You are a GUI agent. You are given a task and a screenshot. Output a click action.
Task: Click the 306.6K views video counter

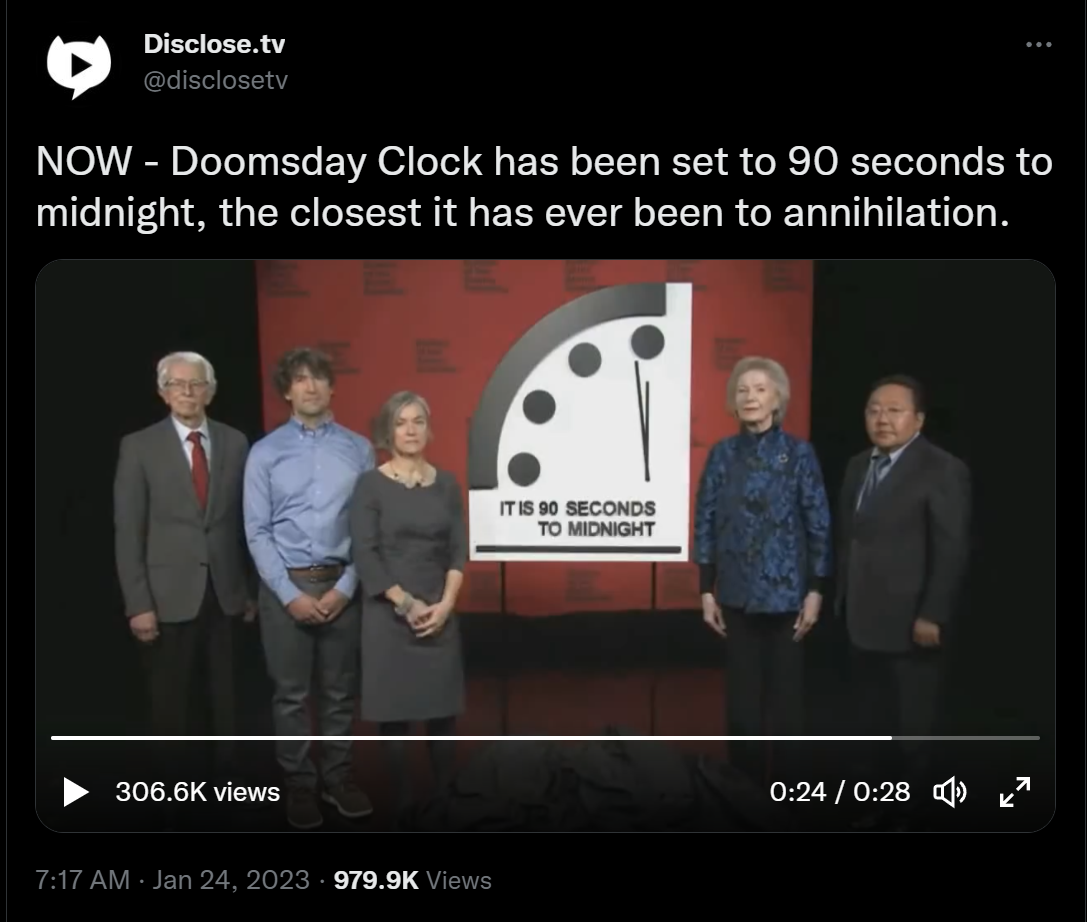198,792
